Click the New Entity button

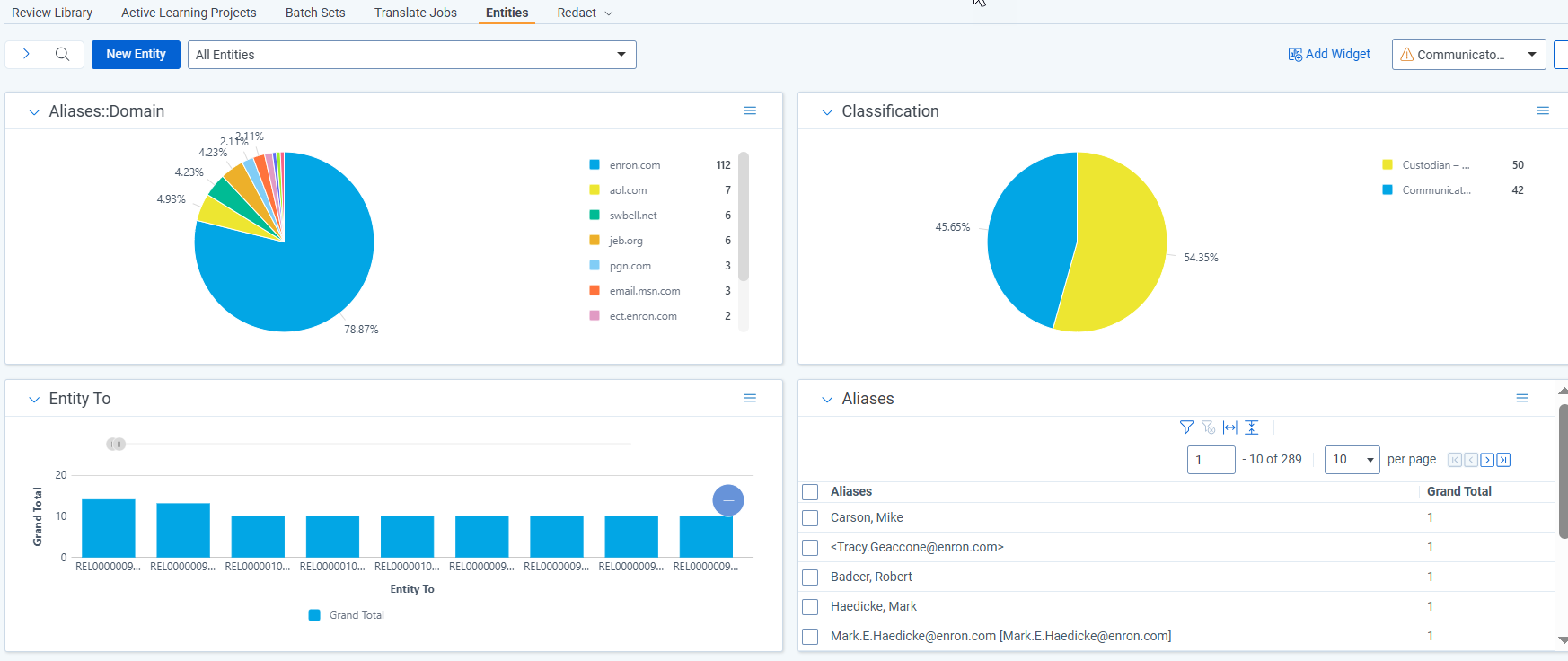[136, 55]
